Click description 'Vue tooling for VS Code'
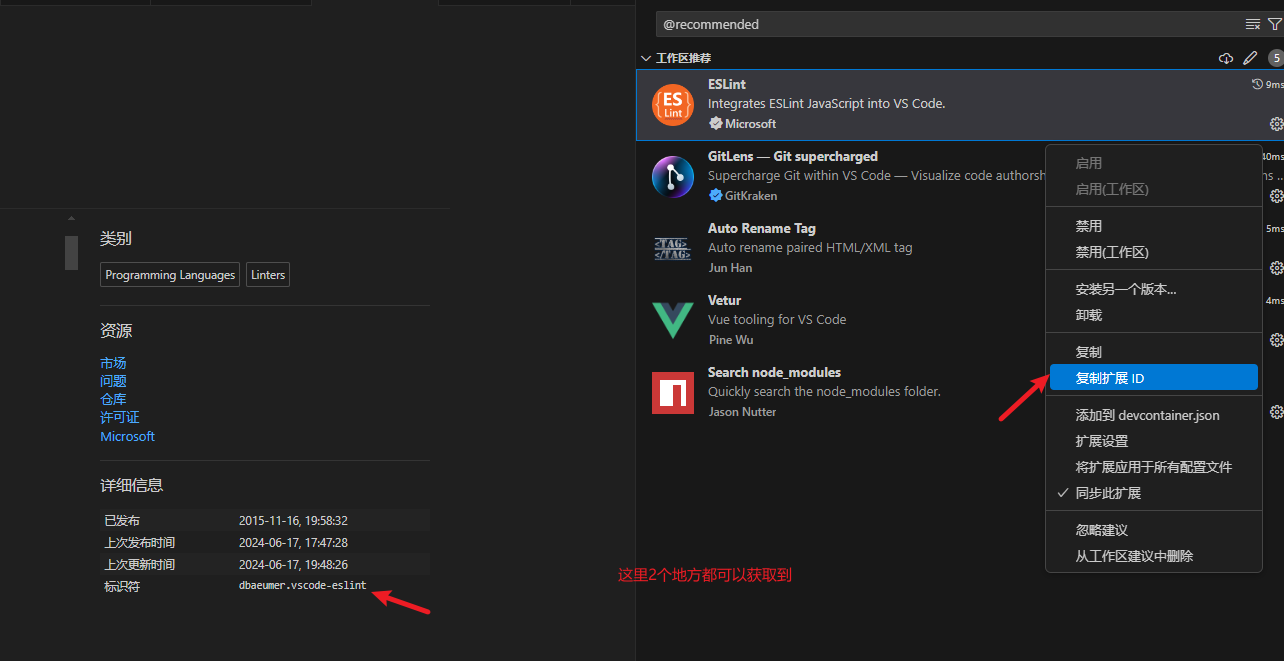1284x661 pixels. pos(777,320)
